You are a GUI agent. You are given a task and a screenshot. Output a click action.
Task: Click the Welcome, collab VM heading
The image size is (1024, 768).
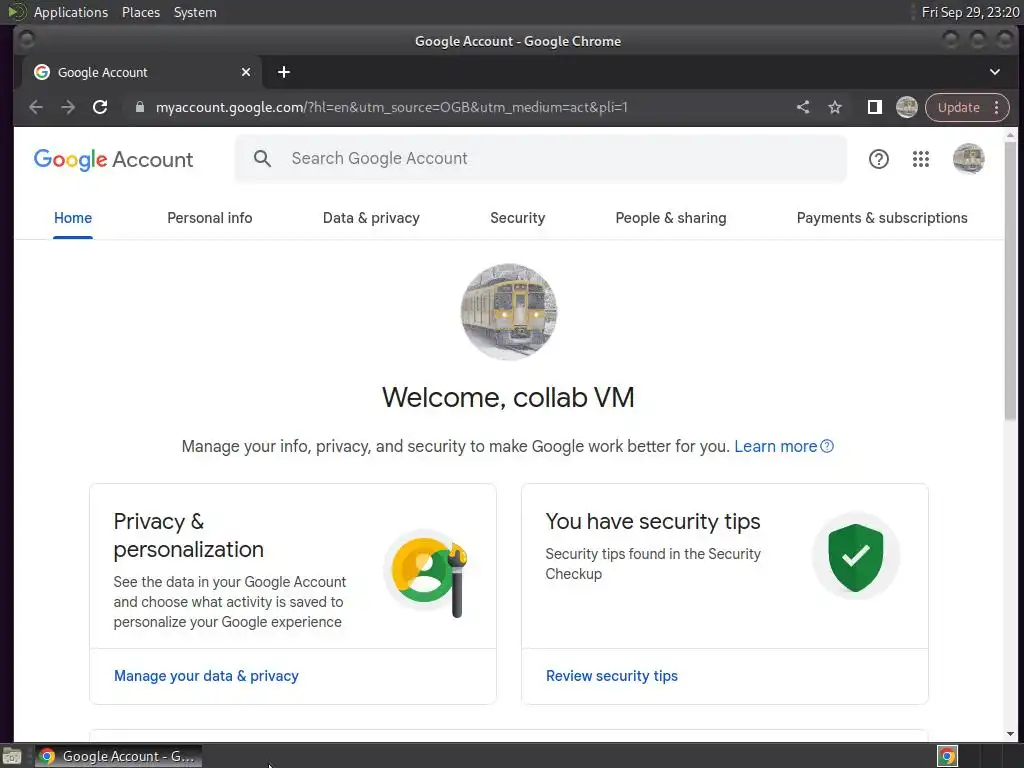coord(508,397)
